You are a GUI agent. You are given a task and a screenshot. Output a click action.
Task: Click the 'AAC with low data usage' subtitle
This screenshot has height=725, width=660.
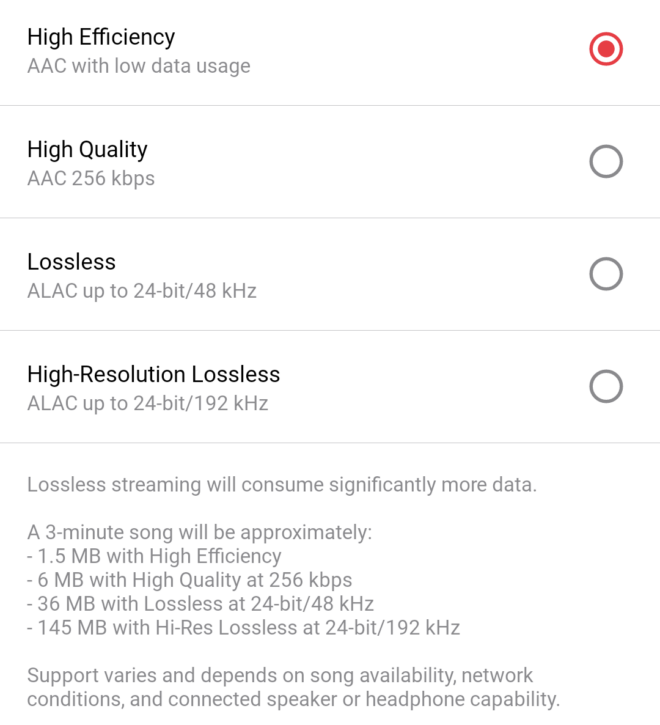tap(138, 67)
